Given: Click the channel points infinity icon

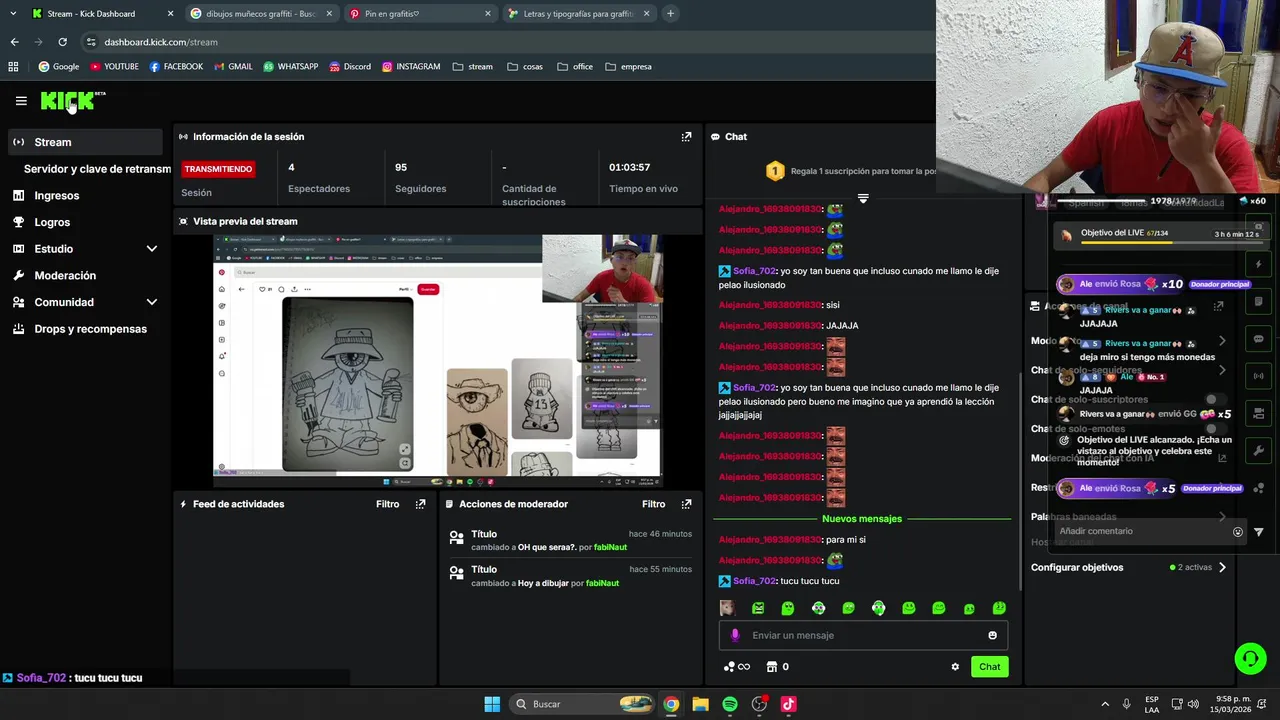Looking at the screenshot, I should click(x=737, y=667).
